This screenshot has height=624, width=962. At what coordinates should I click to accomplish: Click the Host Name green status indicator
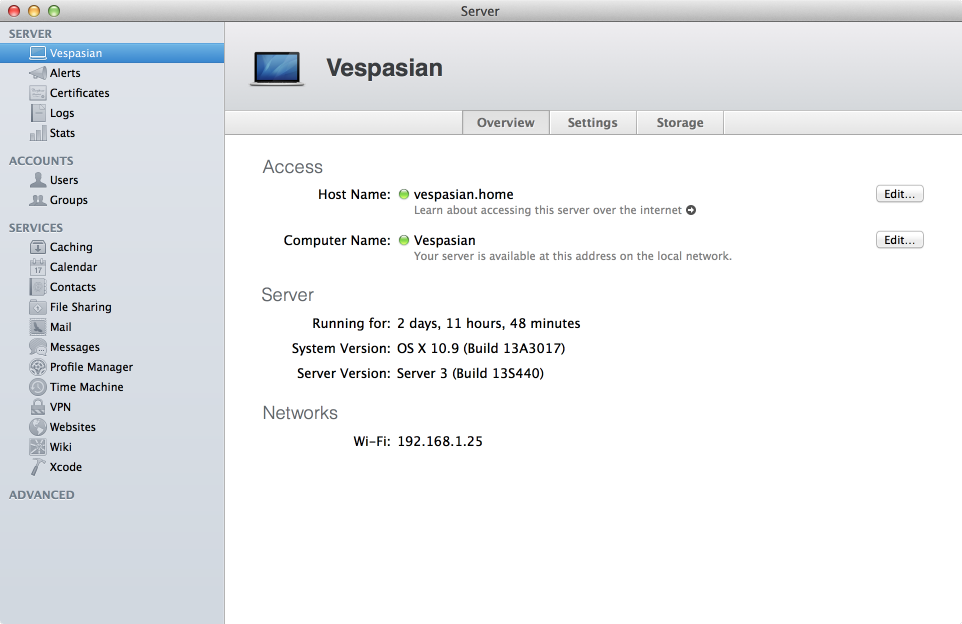click(x=404, y=194)
